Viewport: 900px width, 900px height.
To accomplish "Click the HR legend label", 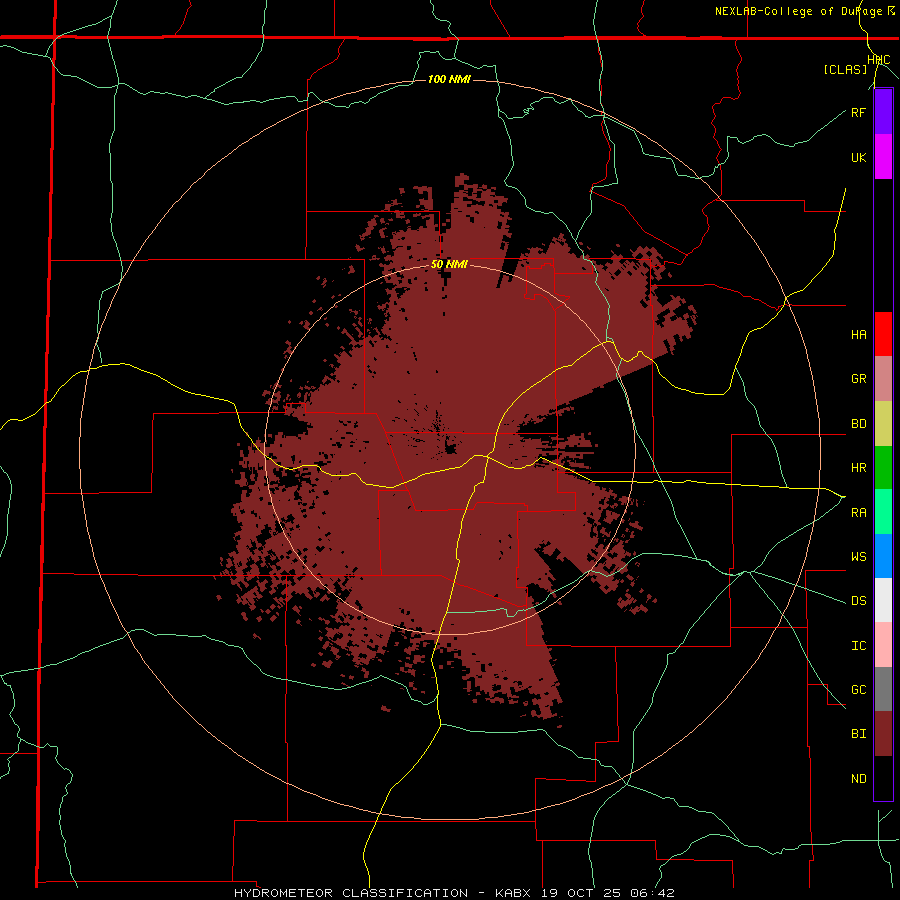I will 858,468.
